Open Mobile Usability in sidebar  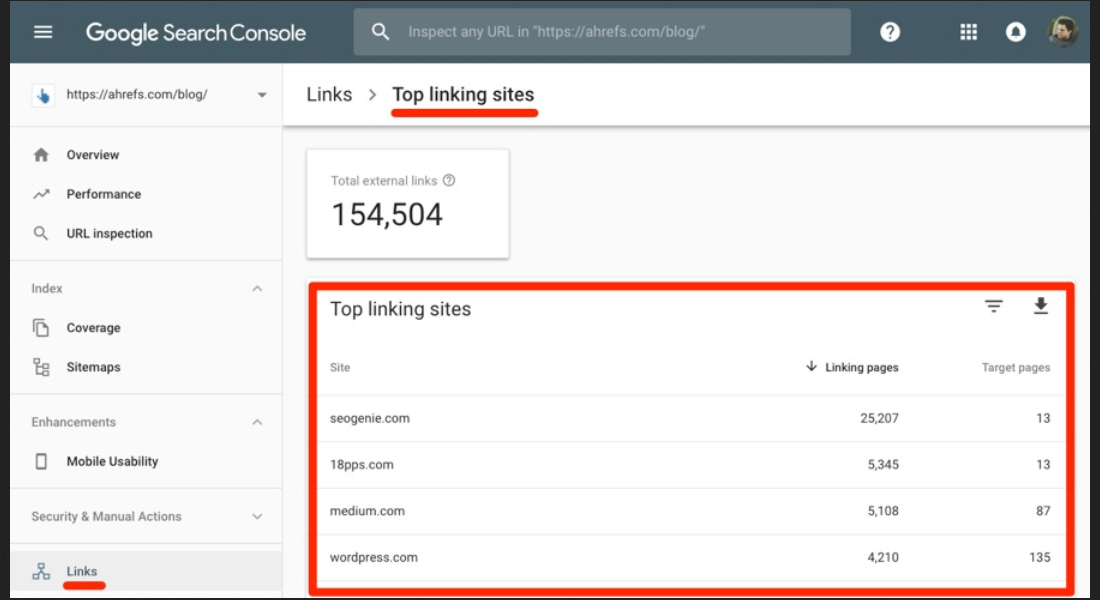click(146, 461)
